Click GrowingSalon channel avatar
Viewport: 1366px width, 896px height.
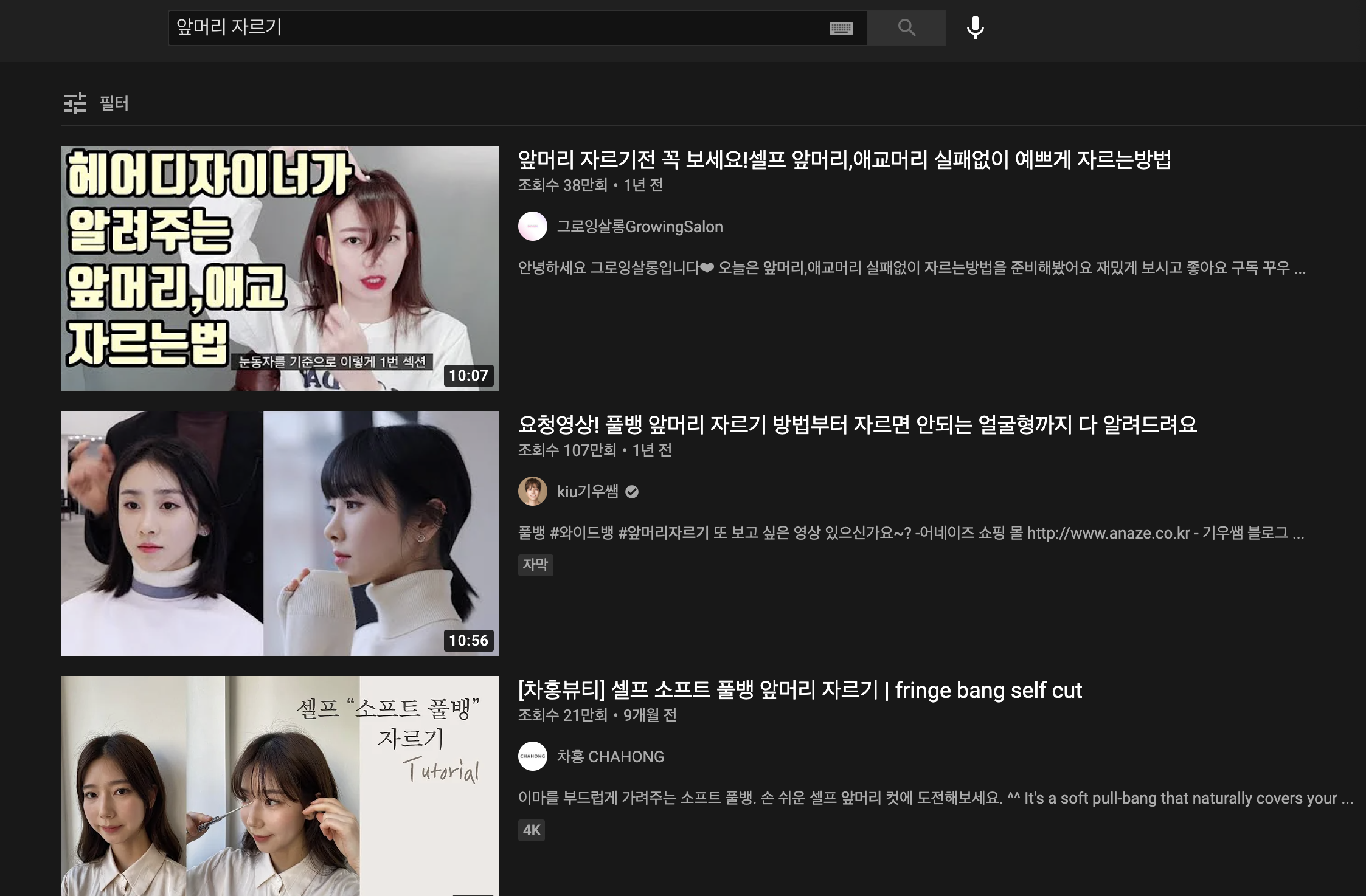pyautogui.click(x=532, y=226)
